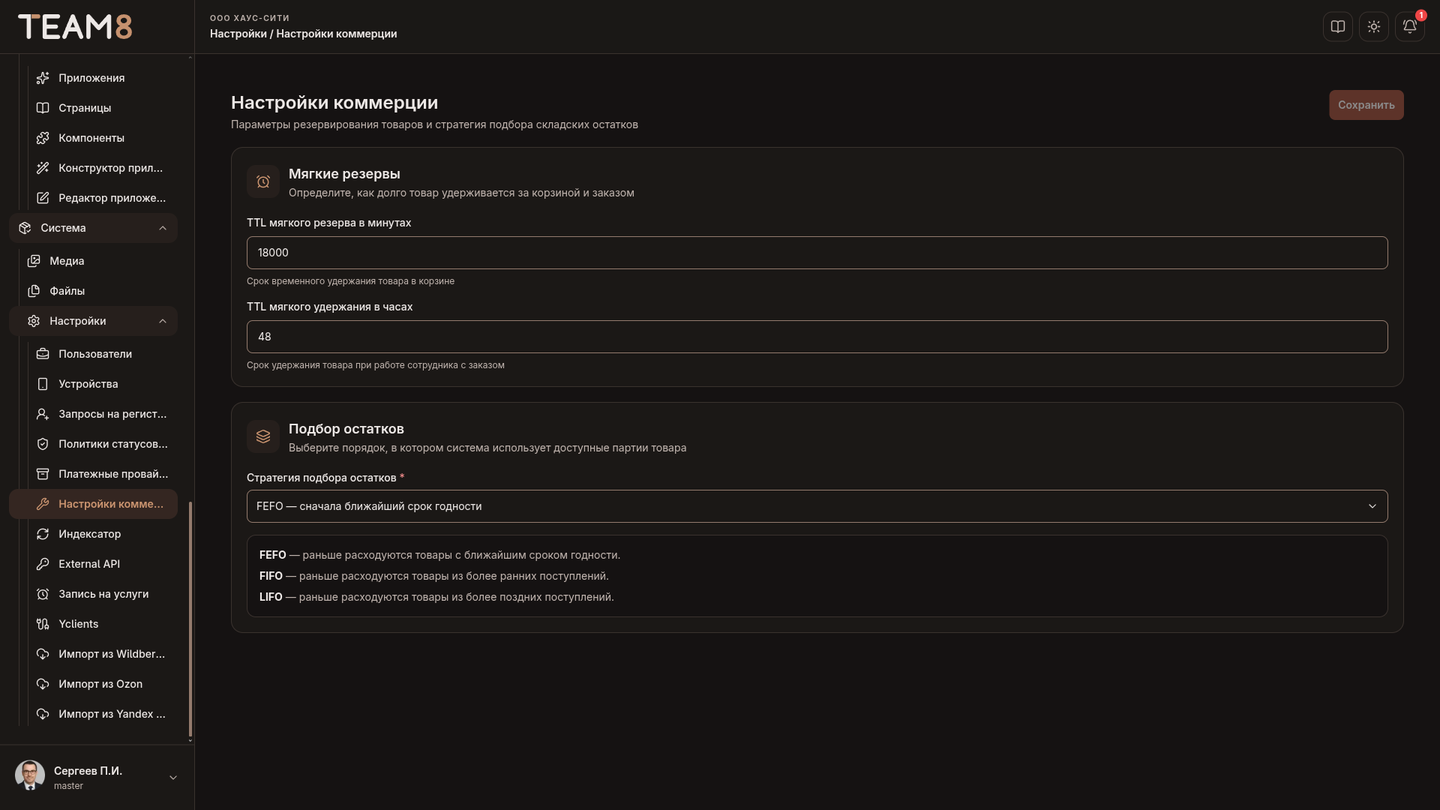Click the Устройства phone icon

pos(43,384)
